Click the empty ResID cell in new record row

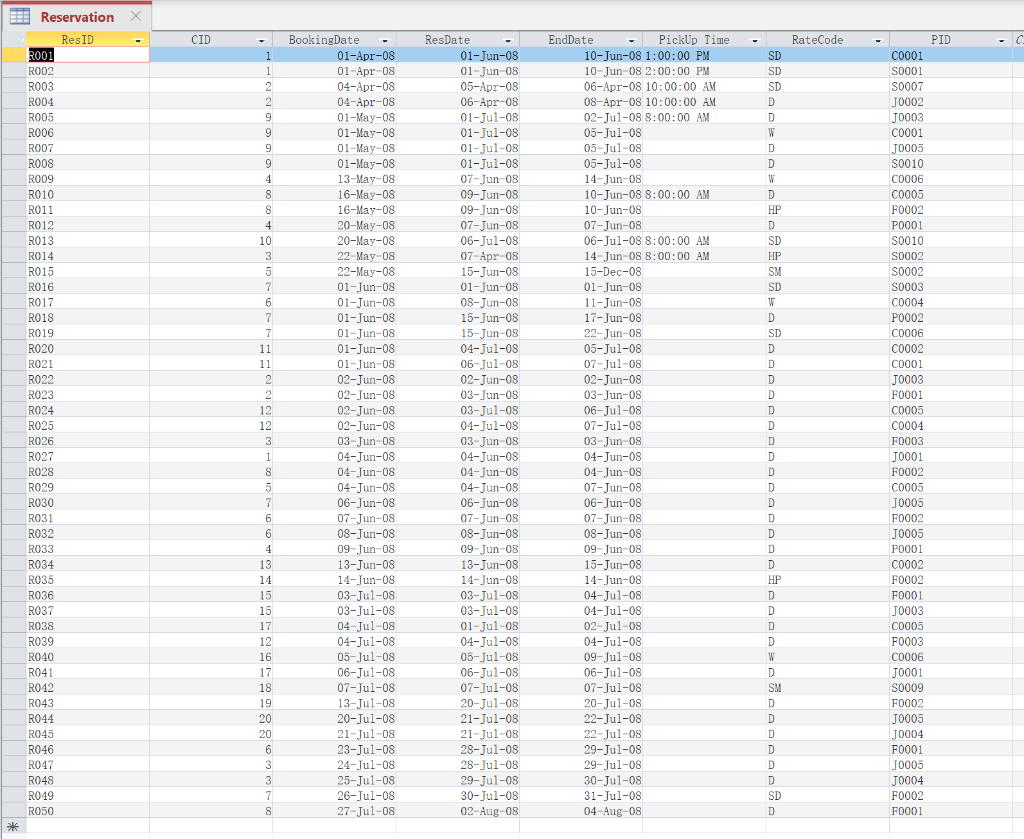88,827
